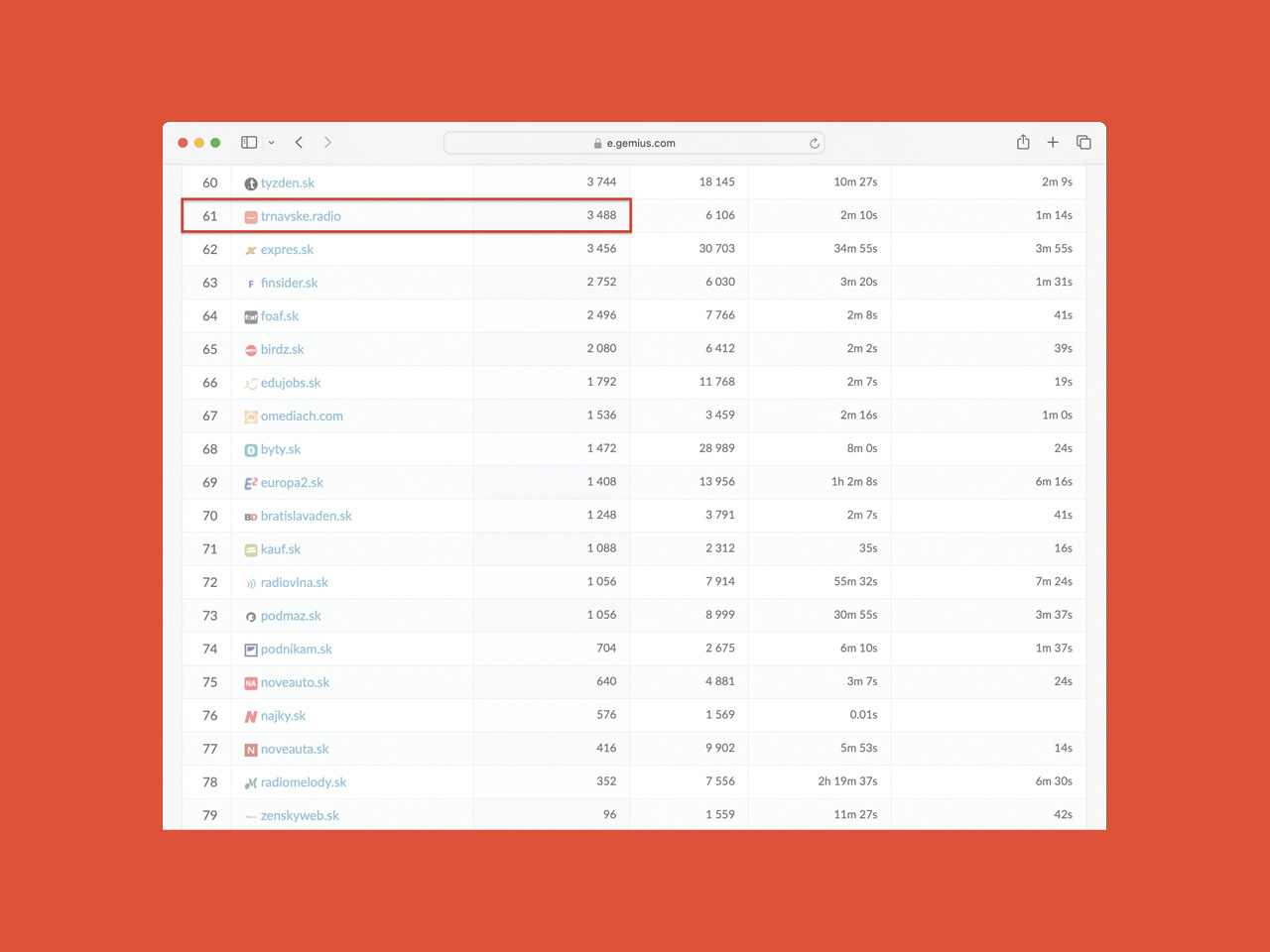
Task: Open the sidebar options dropdown arrow
Action: pyautogui.click(x=271, y=143)
